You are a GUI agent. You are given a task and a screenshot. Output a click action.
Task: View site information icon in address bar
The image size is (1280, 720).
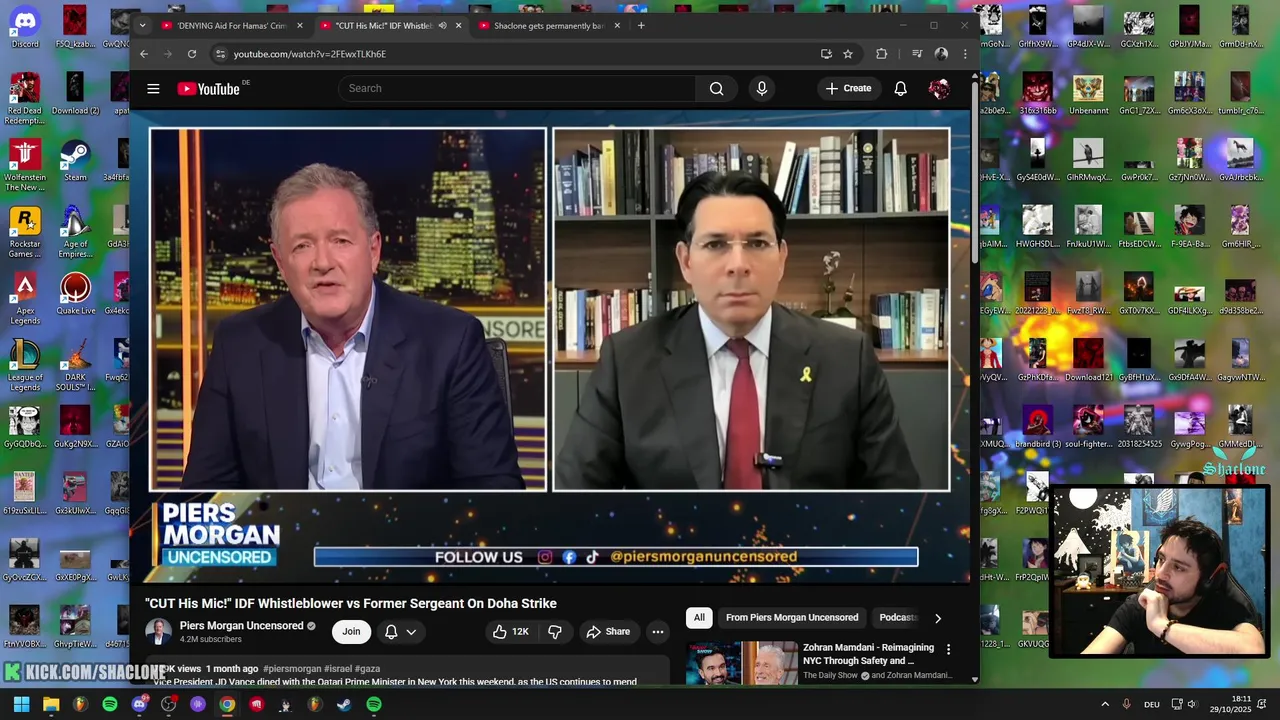(x=220, y=54)
